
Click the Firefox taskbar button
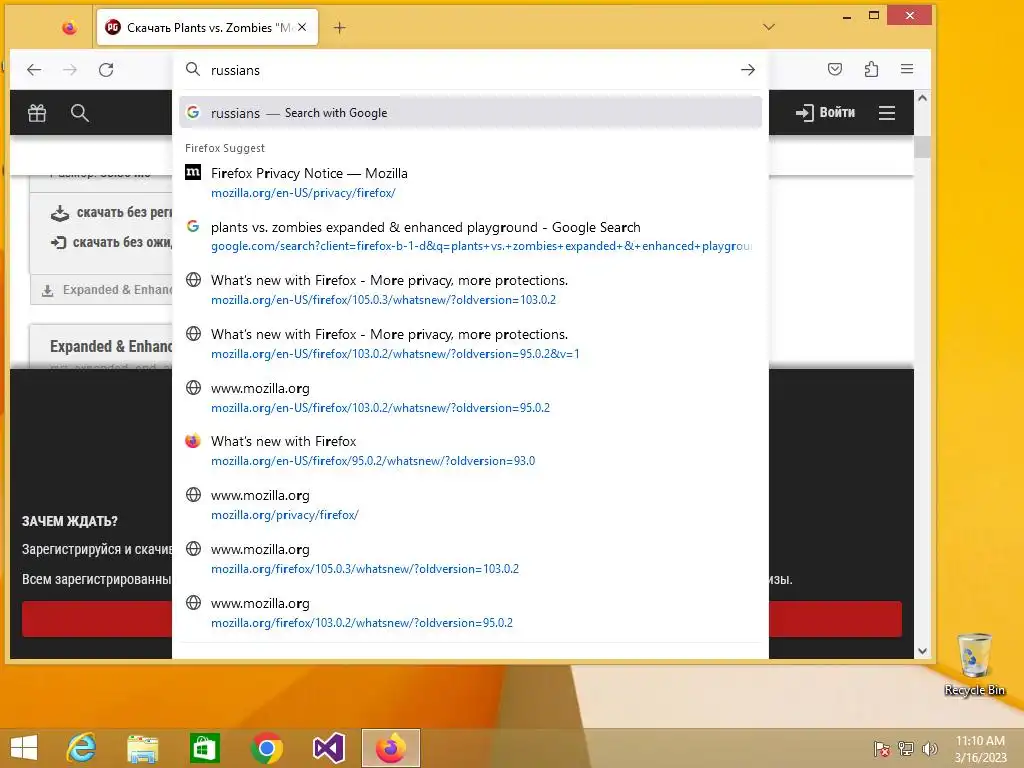[391, 748]
